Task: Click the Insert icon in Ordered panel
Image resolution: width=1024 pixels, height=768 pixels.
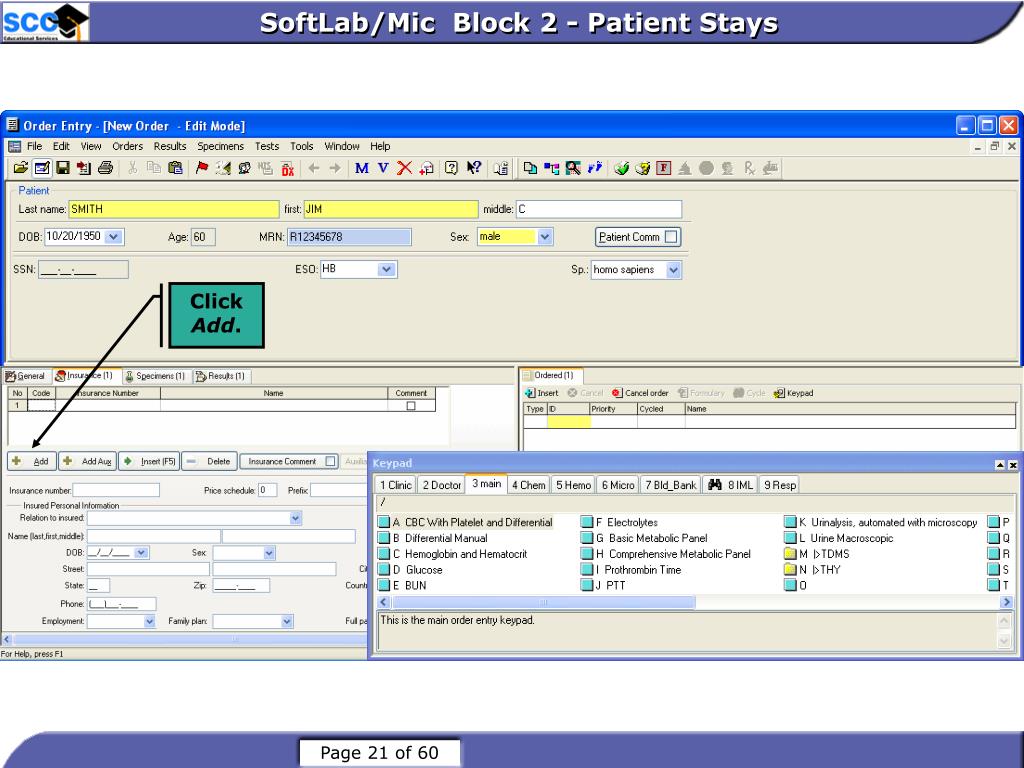Action: [530, 393]
